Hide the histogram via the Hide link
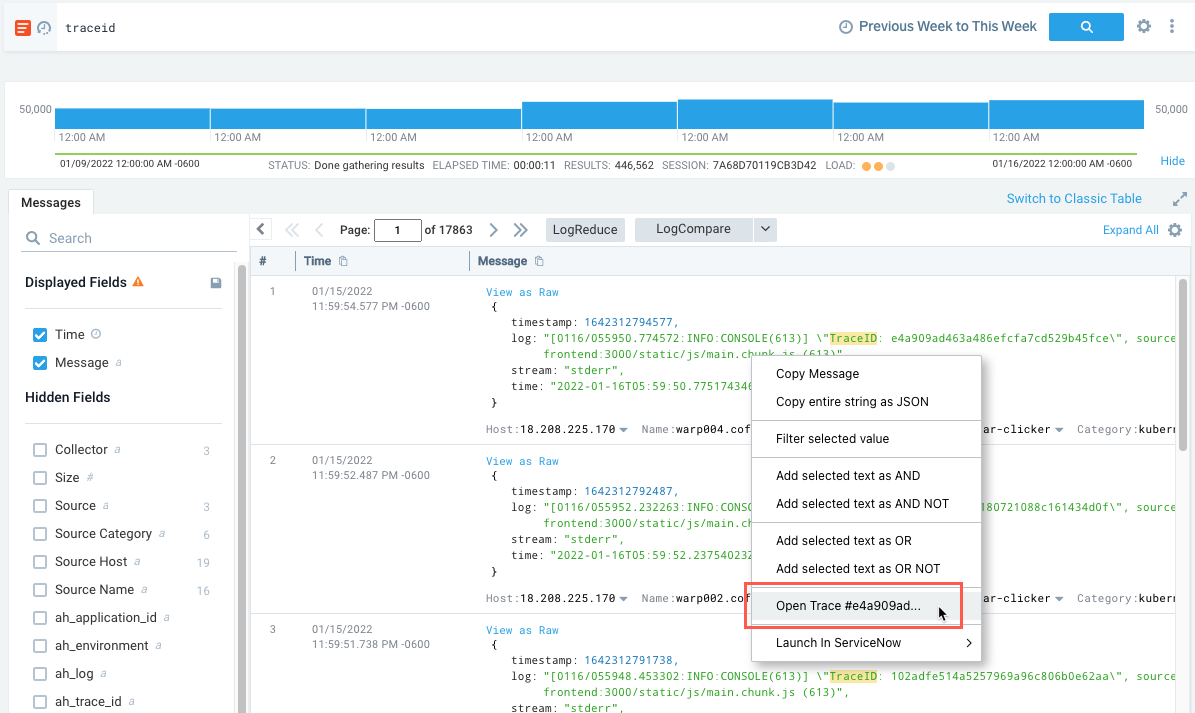The height and width of the screenshot is (713, 1195). pyautogui.click(x=1171, y=161)
